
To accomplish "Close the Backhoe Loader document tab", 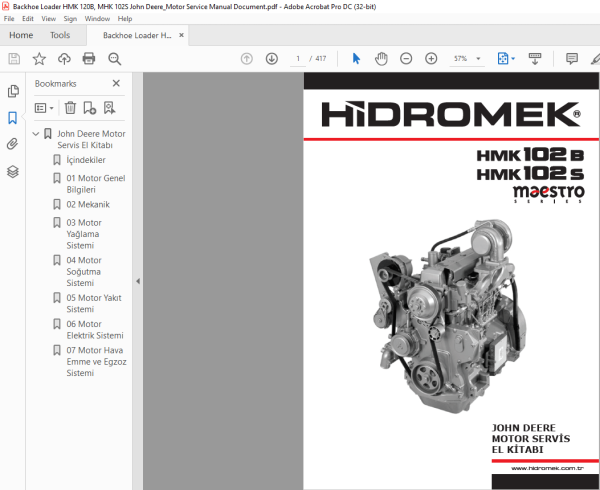I will point(181,35).
